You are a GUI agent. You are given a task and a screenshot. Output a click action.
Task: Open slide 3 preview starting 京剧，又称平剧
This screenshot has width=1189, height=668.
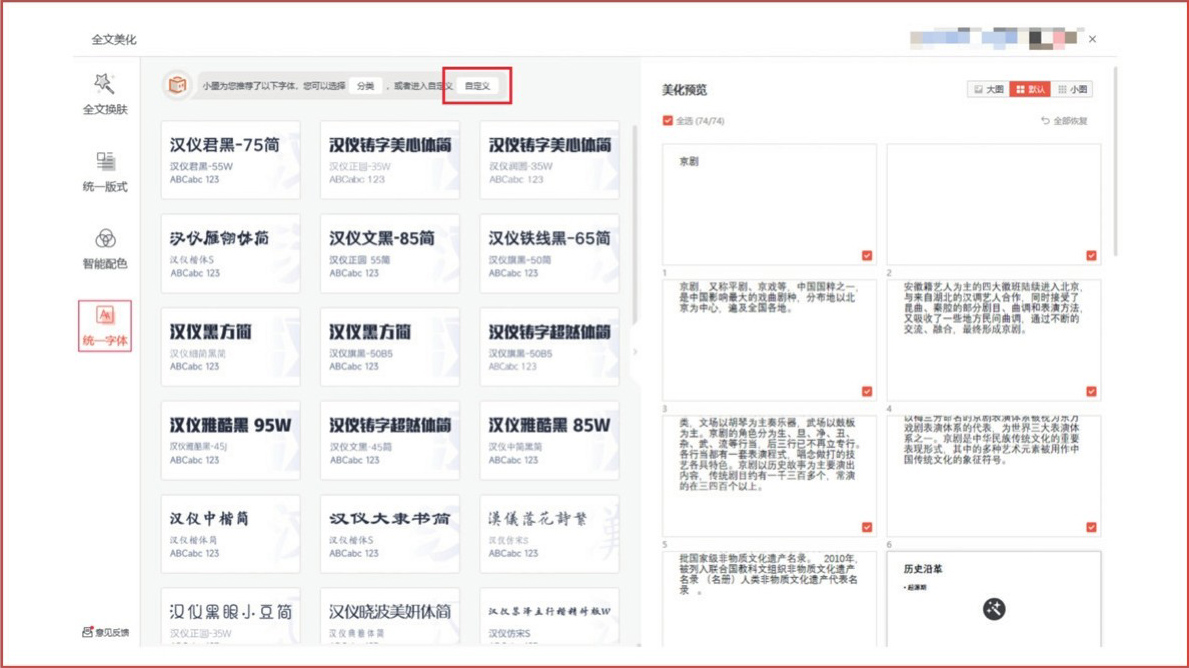click(770, 340)
